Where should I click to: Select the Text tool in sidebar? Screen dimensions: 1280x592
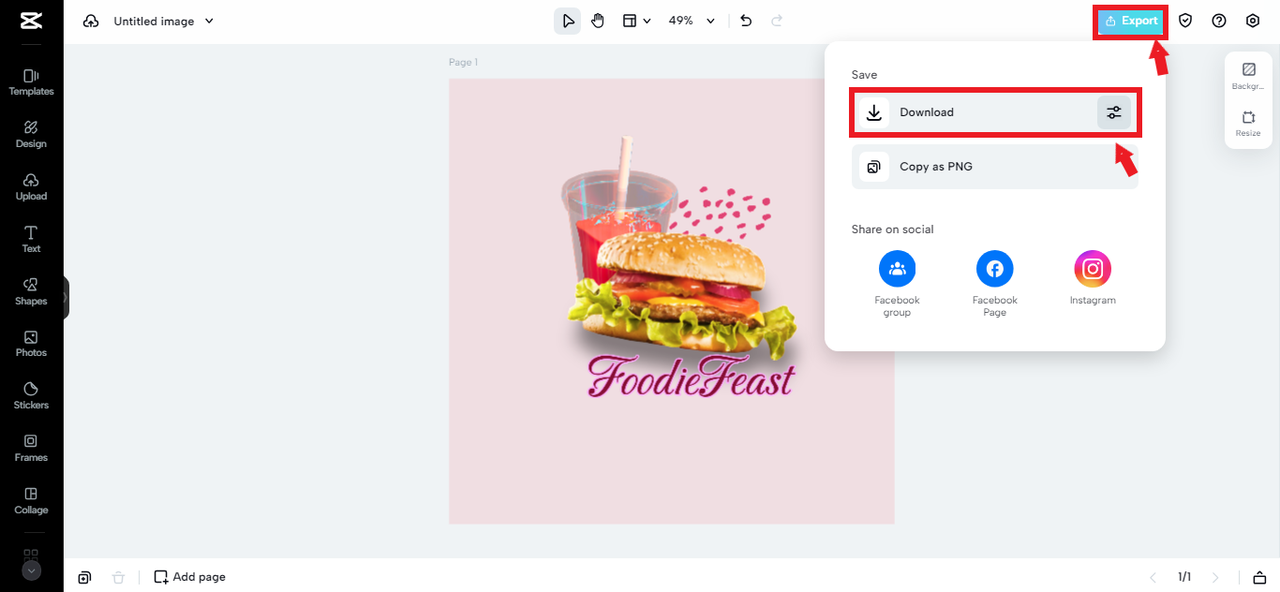(31, 239)
